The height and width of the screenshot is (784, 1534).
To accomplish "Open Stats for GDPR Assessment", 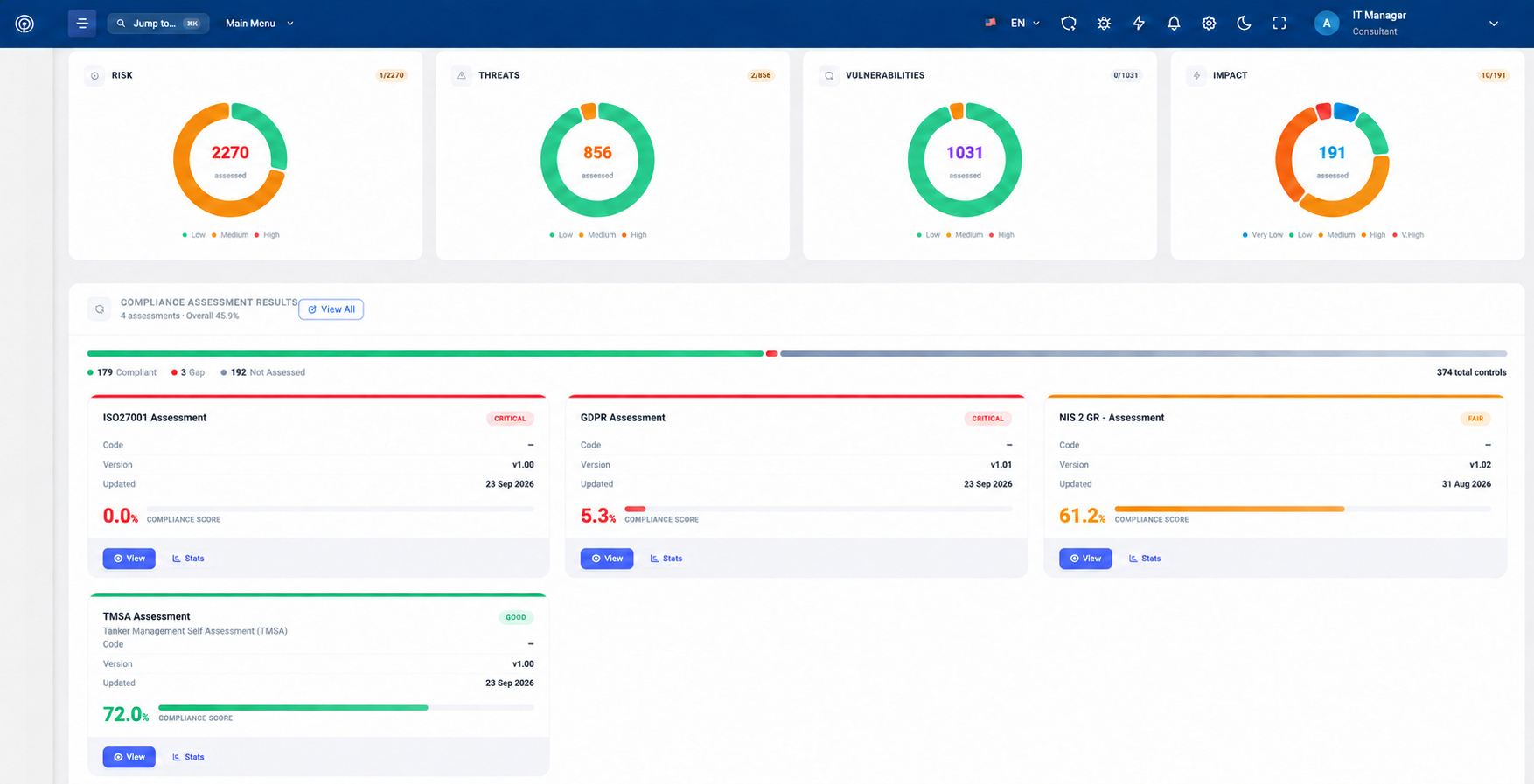I will (x=666, y=559).
